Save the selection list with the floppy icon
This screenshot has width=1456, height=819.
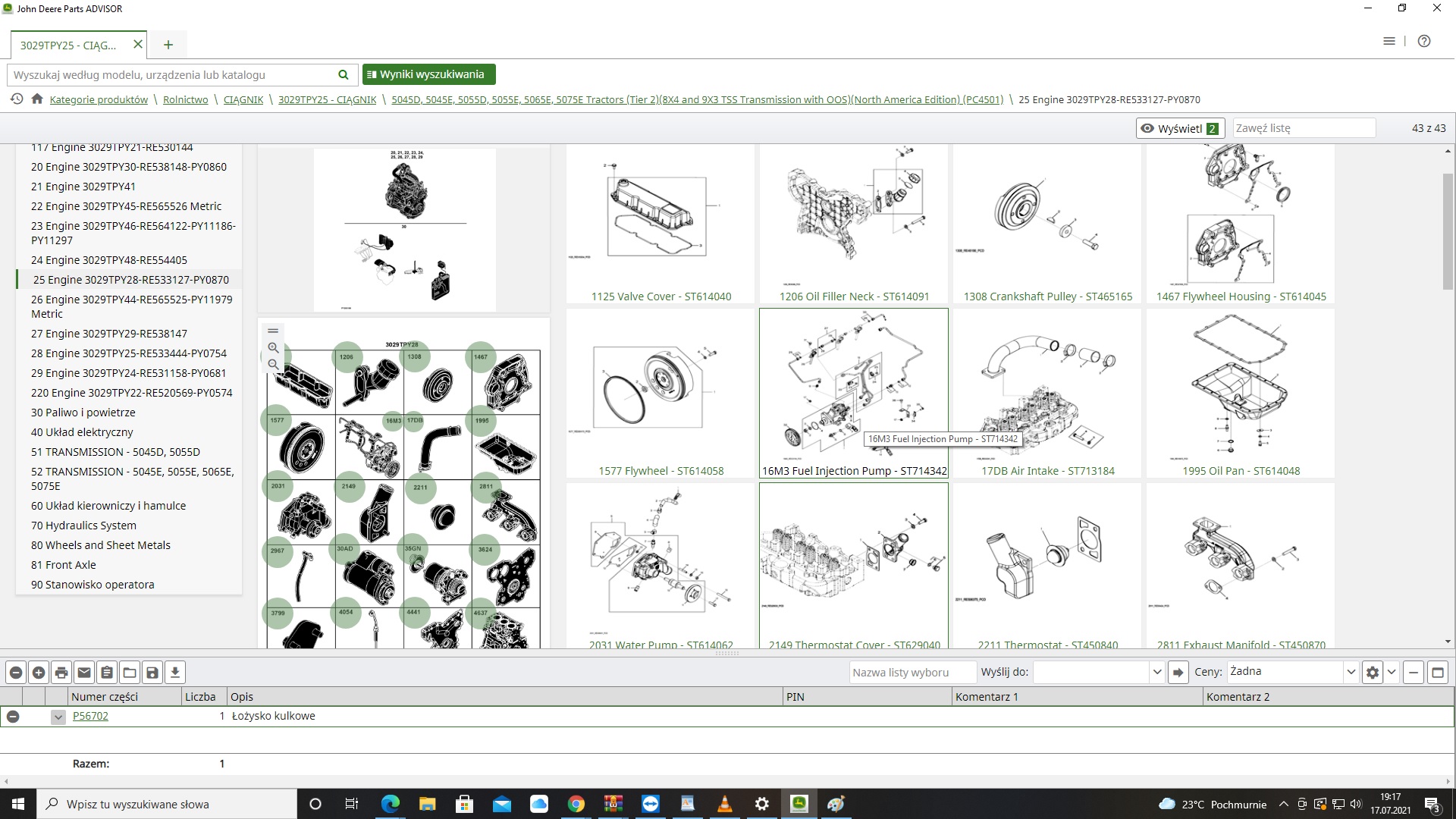coord(152,673)
